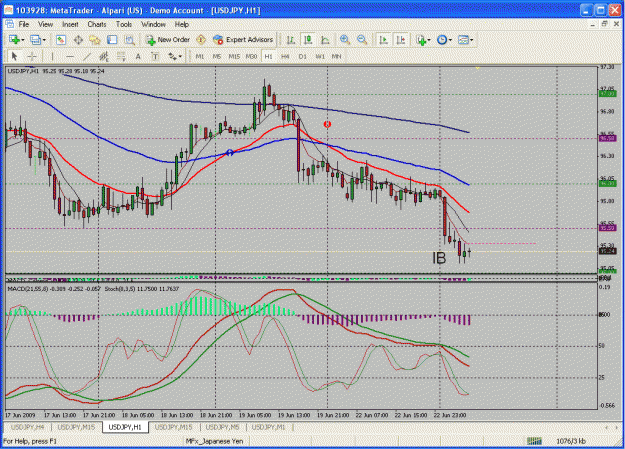
Task: Click the chart window icon beside File
Action: tap(9, 24)
